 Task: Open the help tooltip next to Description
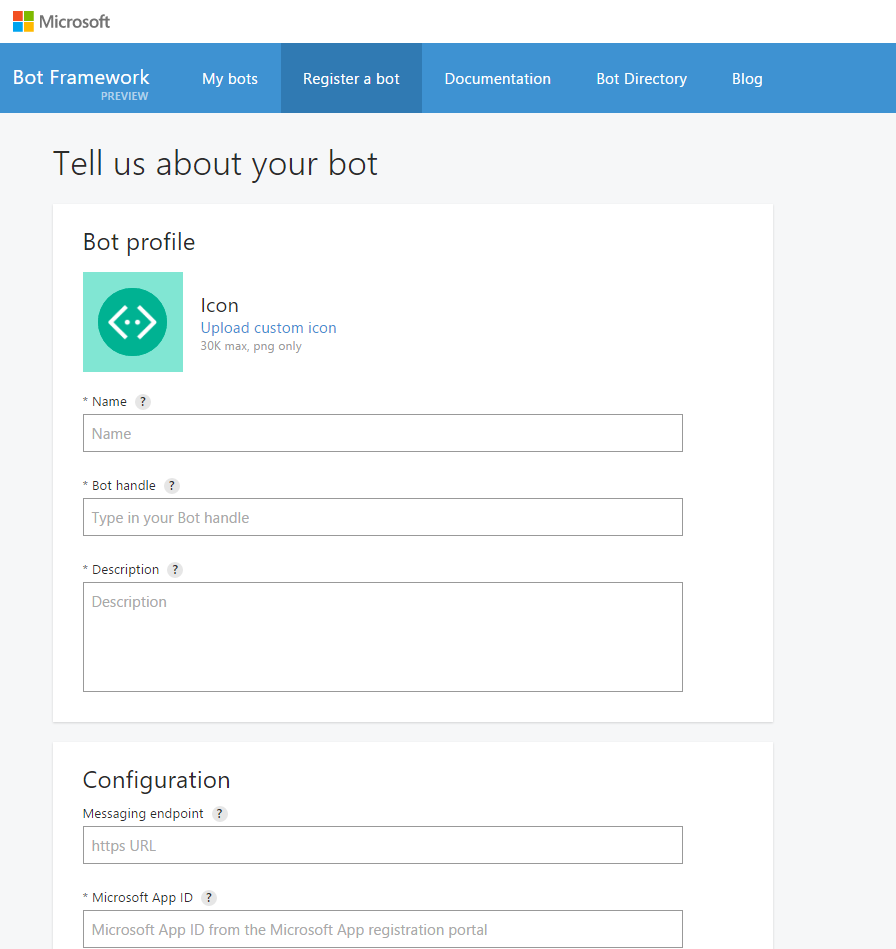tap(175, 569)
